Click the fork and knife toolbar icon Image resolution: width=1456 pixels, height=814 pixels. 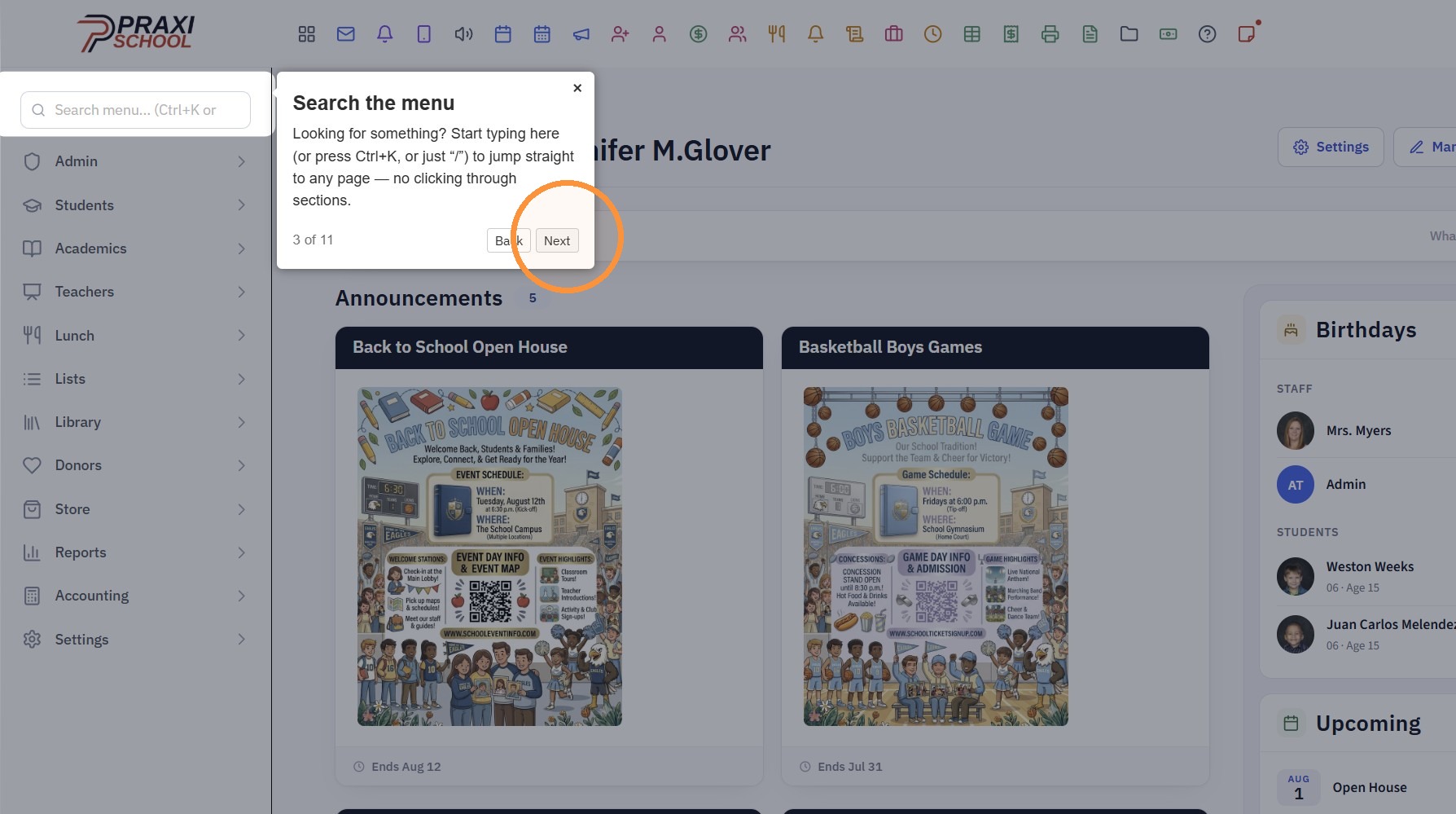777,34
